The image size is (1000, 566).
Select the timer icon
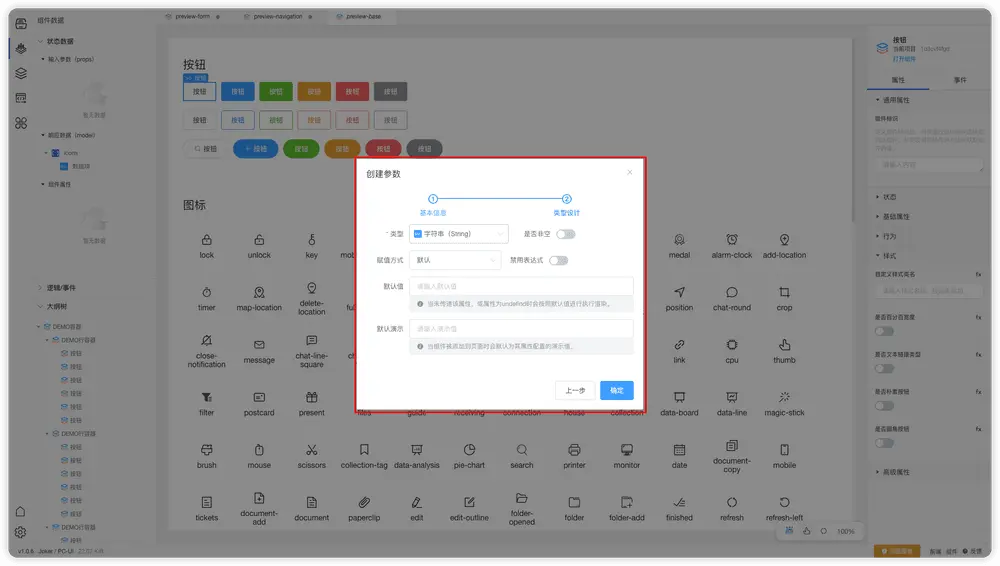[x=207, y=293]
